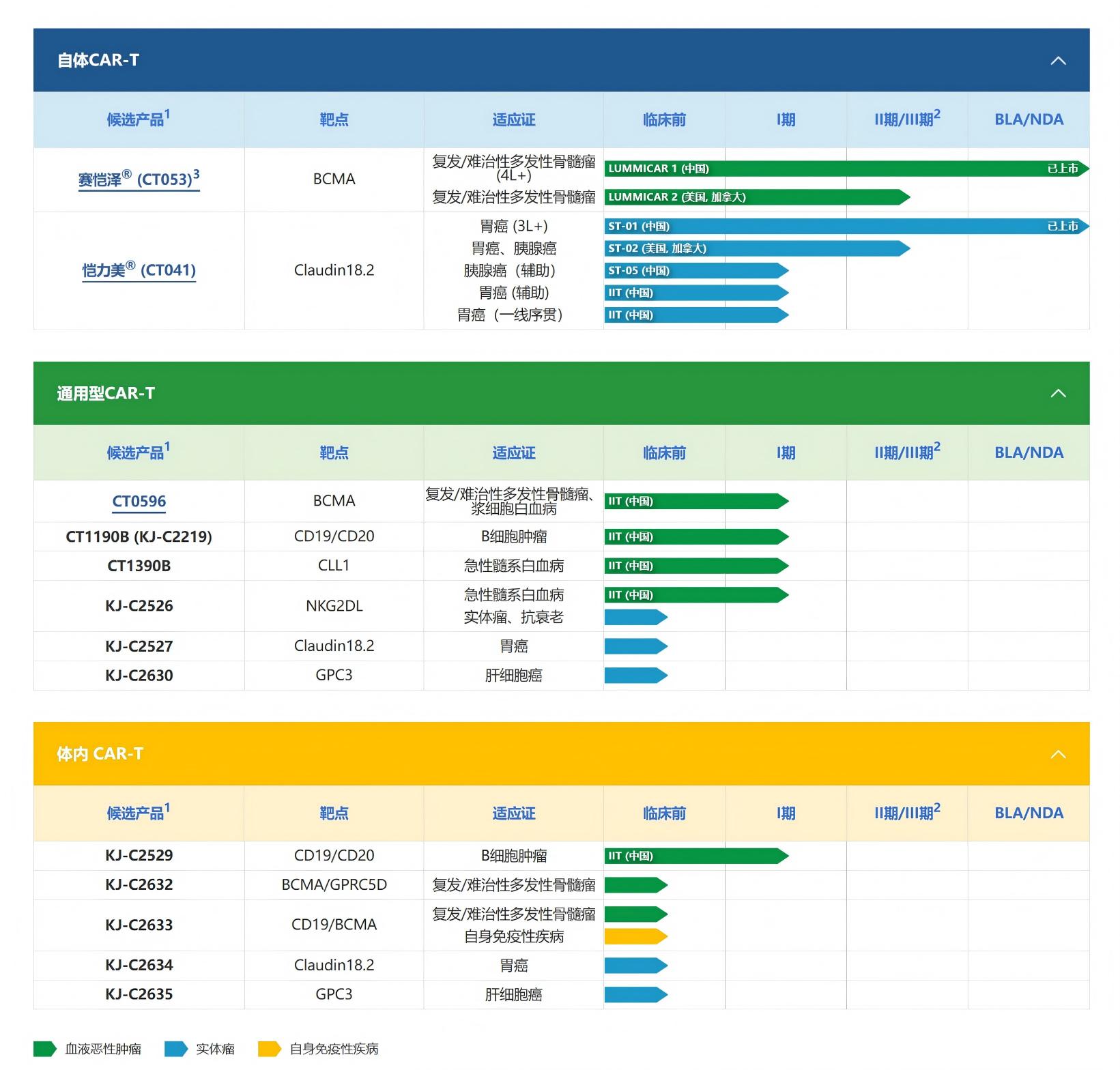
Task: Click Claudin18.2 target in 恺力美 (CT041) row
Action: coord(334,270)
